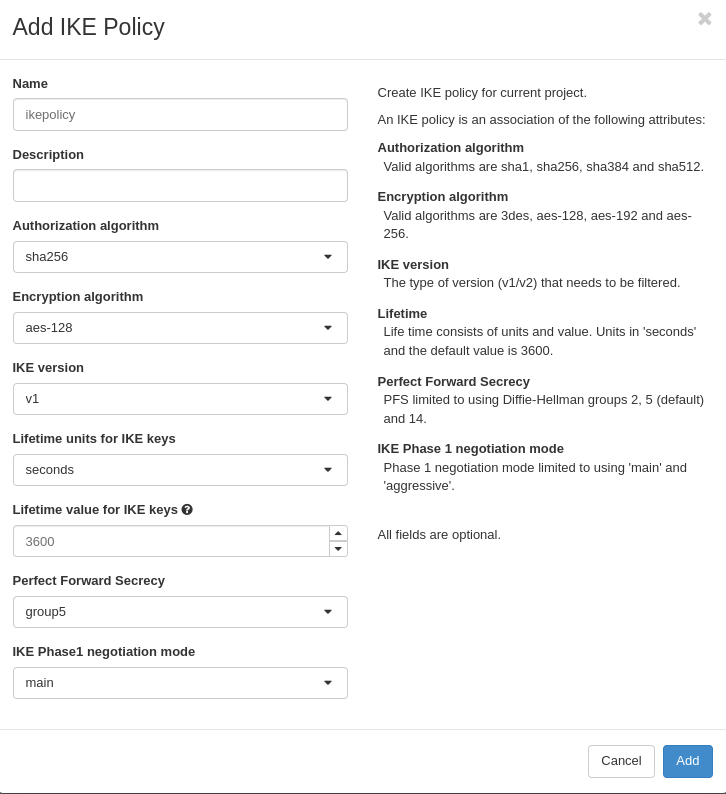Click the help icon beside Lifetime value
This screenshot has width=726, height=794.
(x=187, y=510)
